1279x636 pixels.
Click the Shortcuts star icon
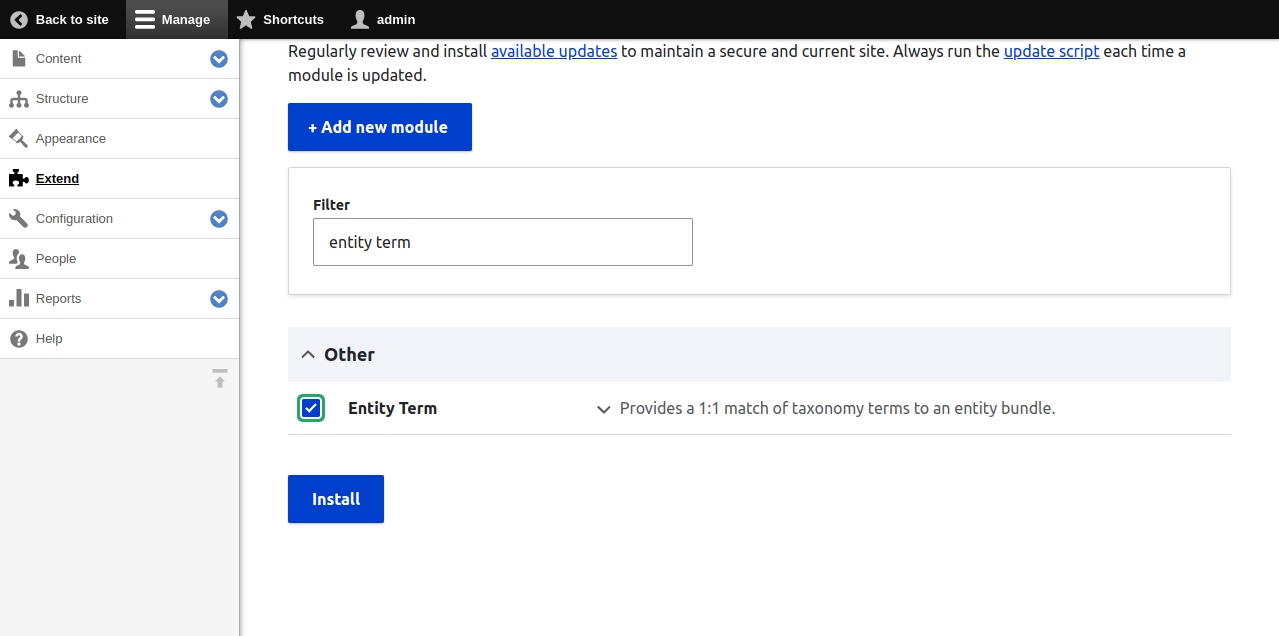coord(243,18)
